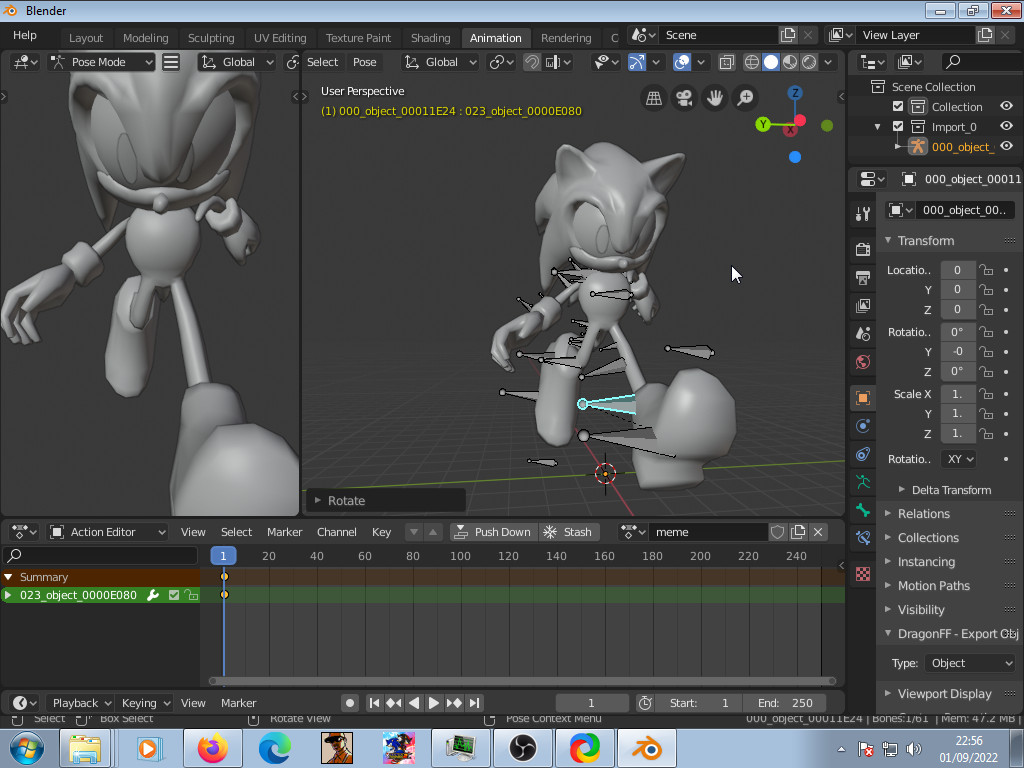Toggle visibility of the Import_0 collection
The width and height of the screenshot is (1024, 768).
pyautogui.click(x=1006, y=126)
